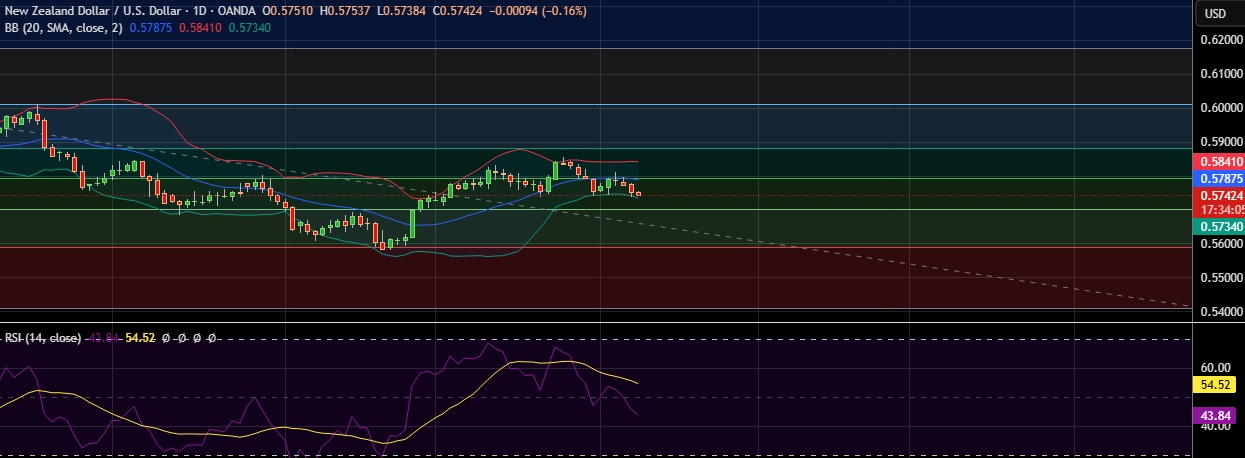The width and height of the screenshot is (1245, 458).
Task: Click the 0.54000 level on price axis
Action: pos(1218,312)
